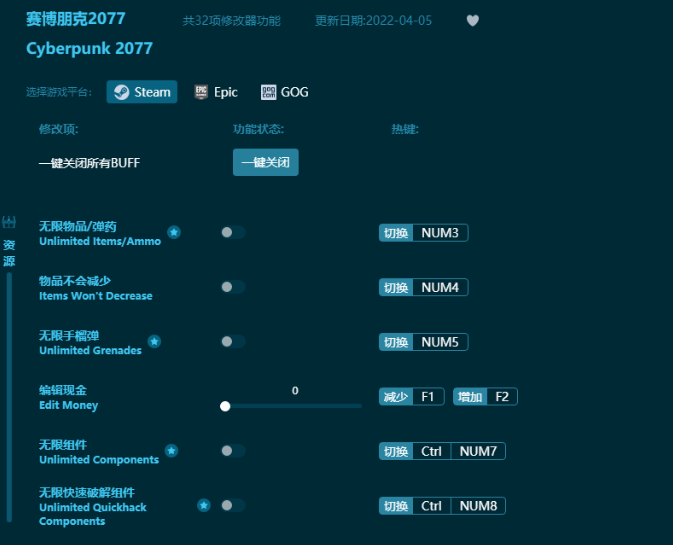Viewport: 673px width, 545px height.
Task: Click the 更新日期:2022-04-05 text
Action: (x=373, y=21)
